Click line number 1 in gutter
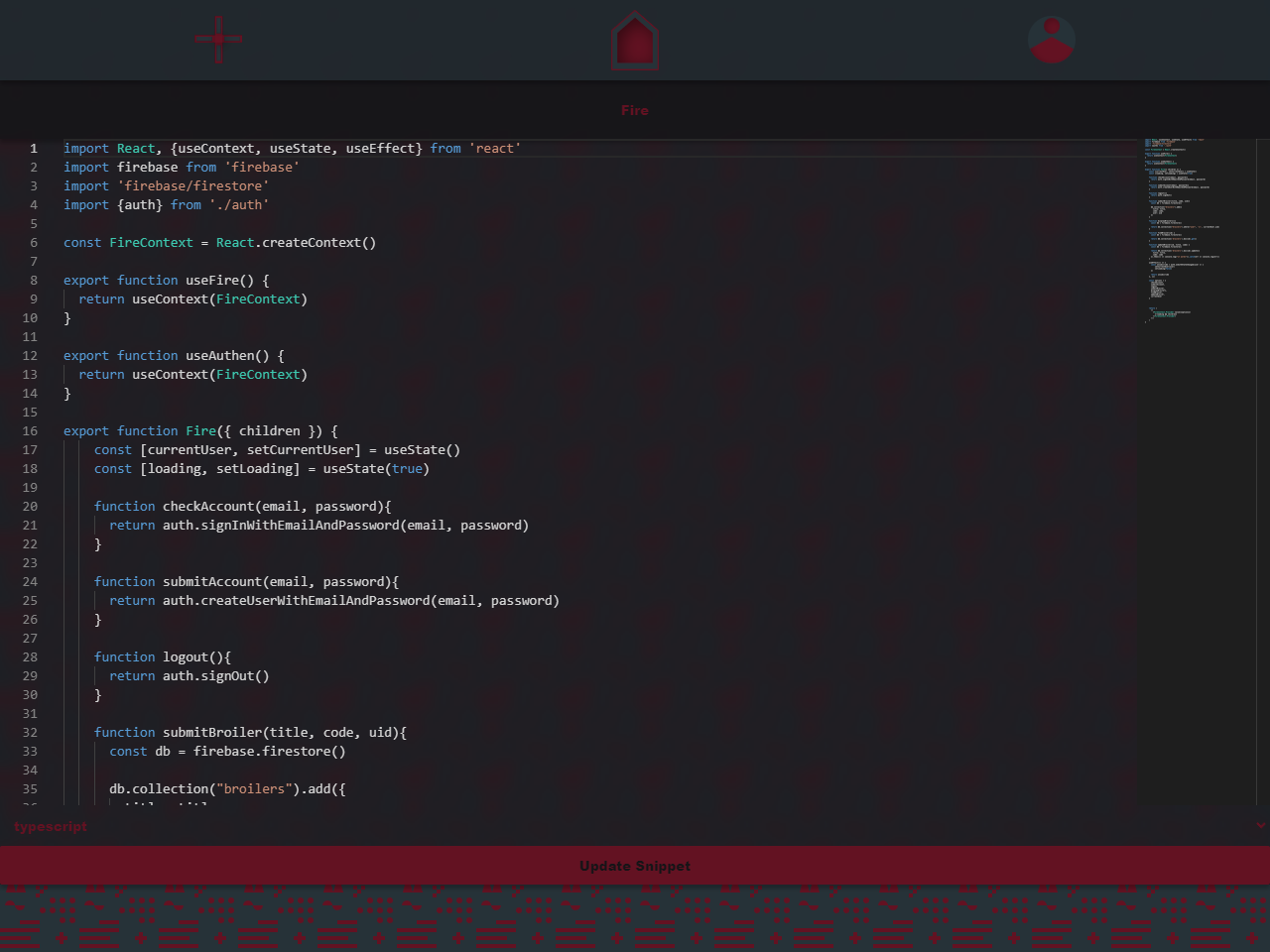The image size is (1270, 952). 33,149
